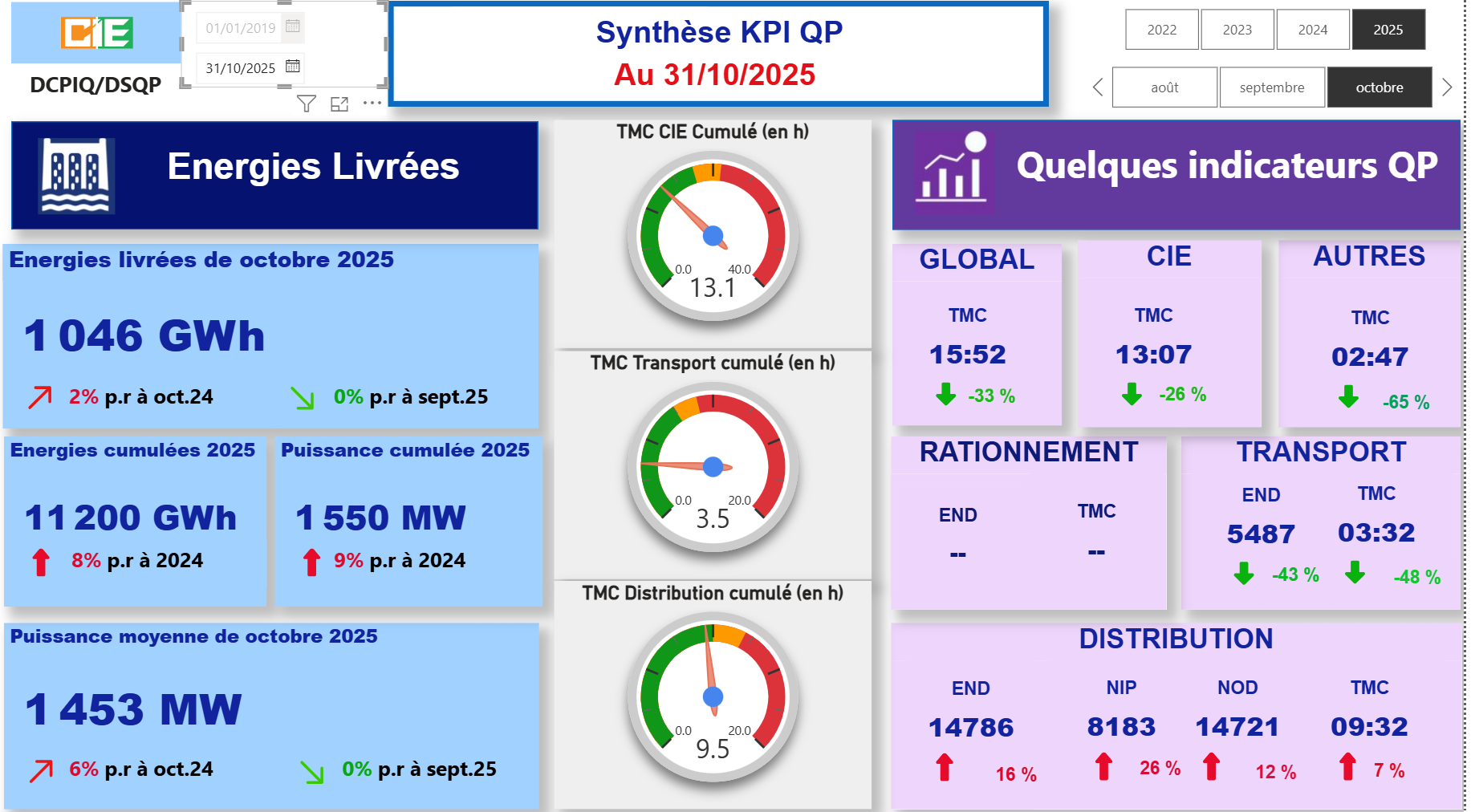
Task: Open the filter icon under the date slicer
Action: 307,102
